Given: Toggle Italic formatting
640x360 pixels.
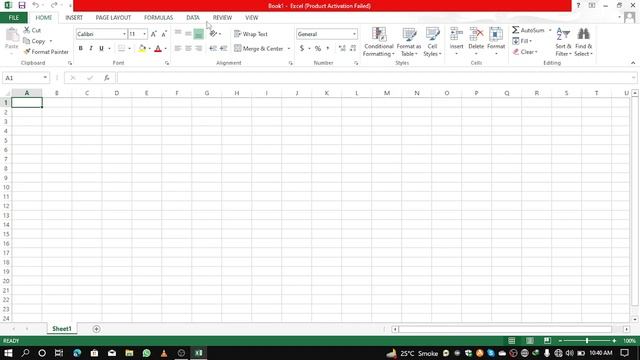Looking at the screenshot, I should pyautogui.click(x=91, y=48).
